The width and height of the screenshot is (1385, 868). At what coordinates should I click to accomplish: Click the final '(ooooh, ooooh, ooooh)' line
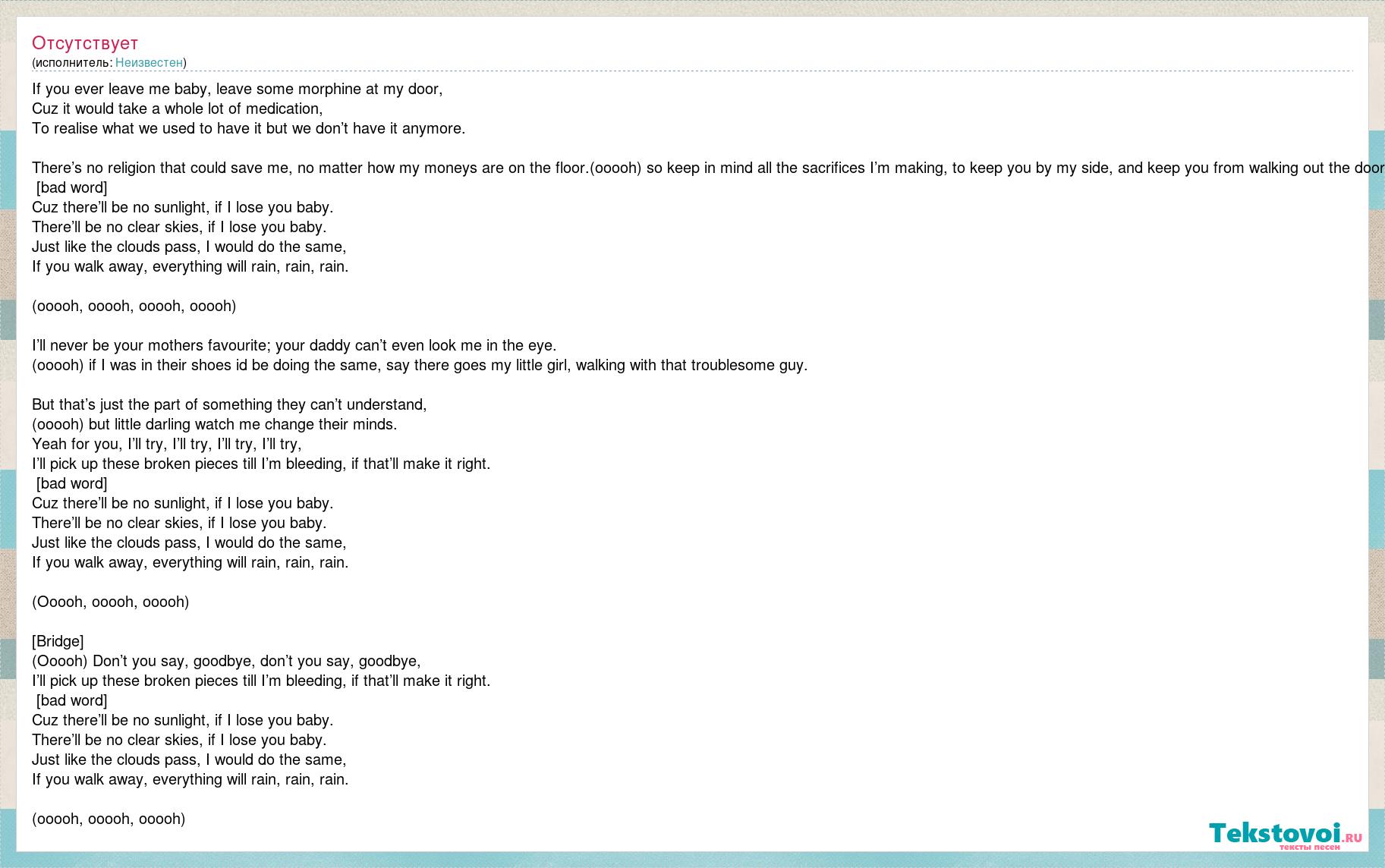point(109,819)
